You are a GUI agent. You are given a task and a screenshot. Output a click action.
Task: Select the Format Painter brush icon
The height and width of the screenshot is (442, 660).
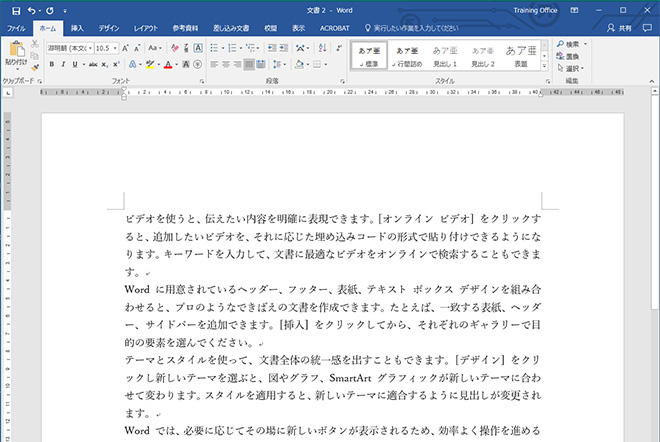[36, 67]
